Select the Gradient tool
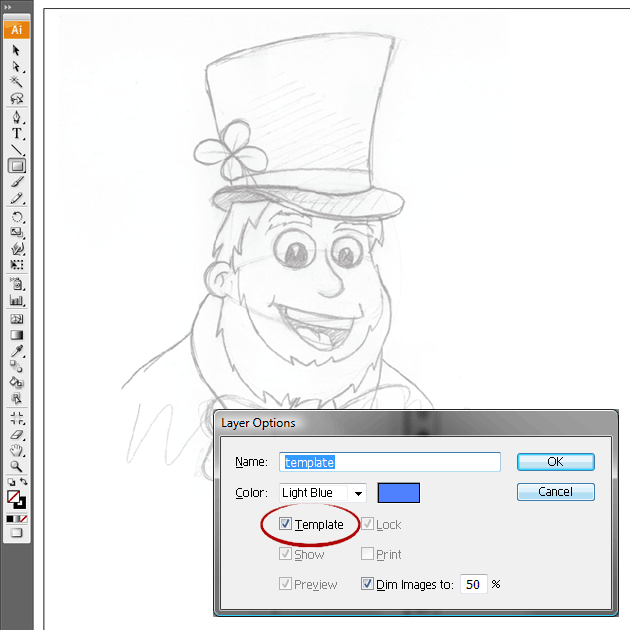 (17, 335)
